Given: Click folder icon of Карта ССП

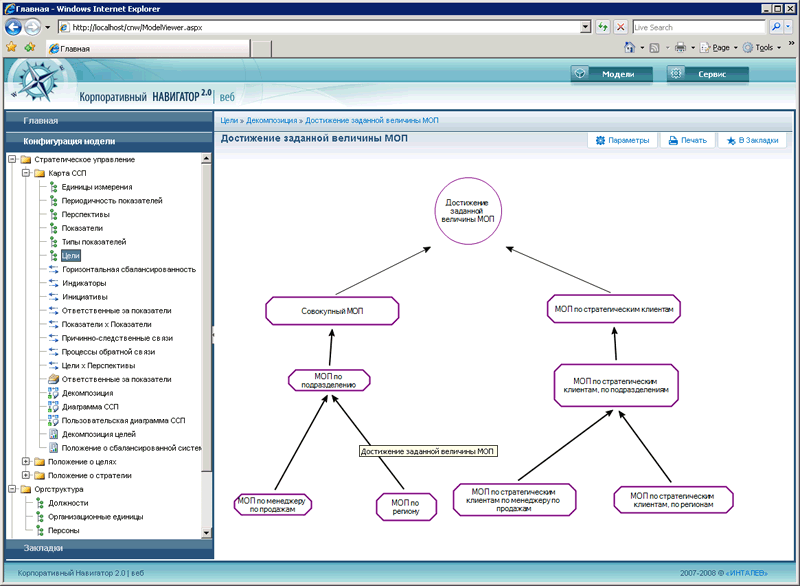Looking at the screenshot, I should pyautogui.click(x=40, y=173).
